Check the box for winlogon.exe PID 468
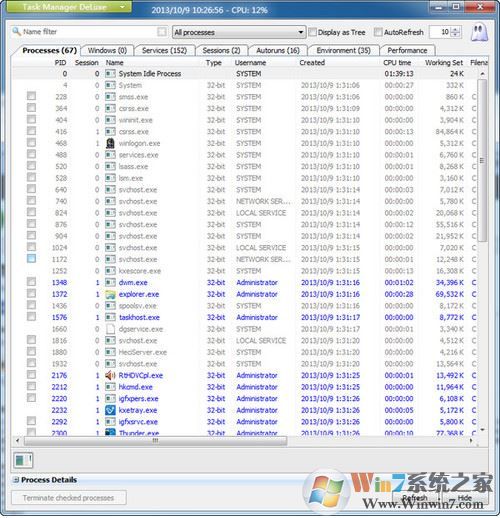Image resolution: width=500 pixels, height=518 pixels. click(x=31, y=142)
